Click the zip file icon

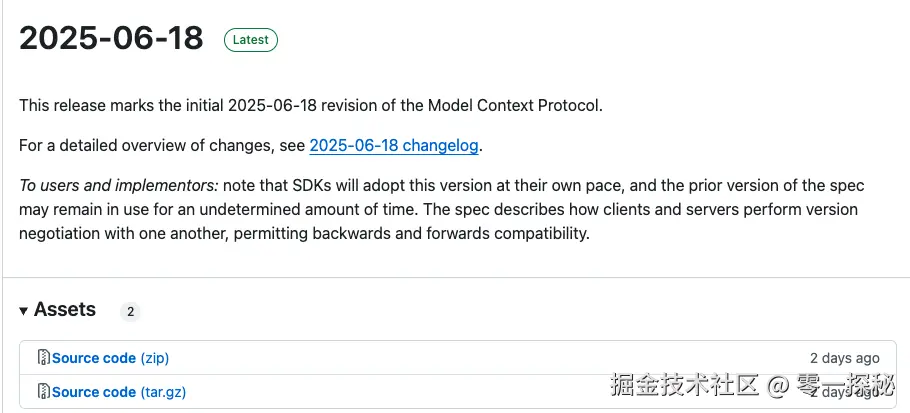point(43,358)
